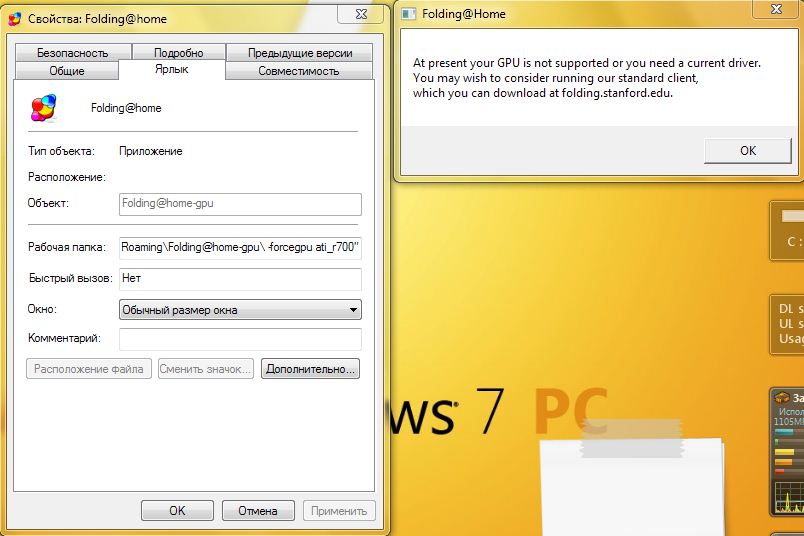Click the Folding@home application icon in properties
804x536 pixels.
click(x=44, y=108)
